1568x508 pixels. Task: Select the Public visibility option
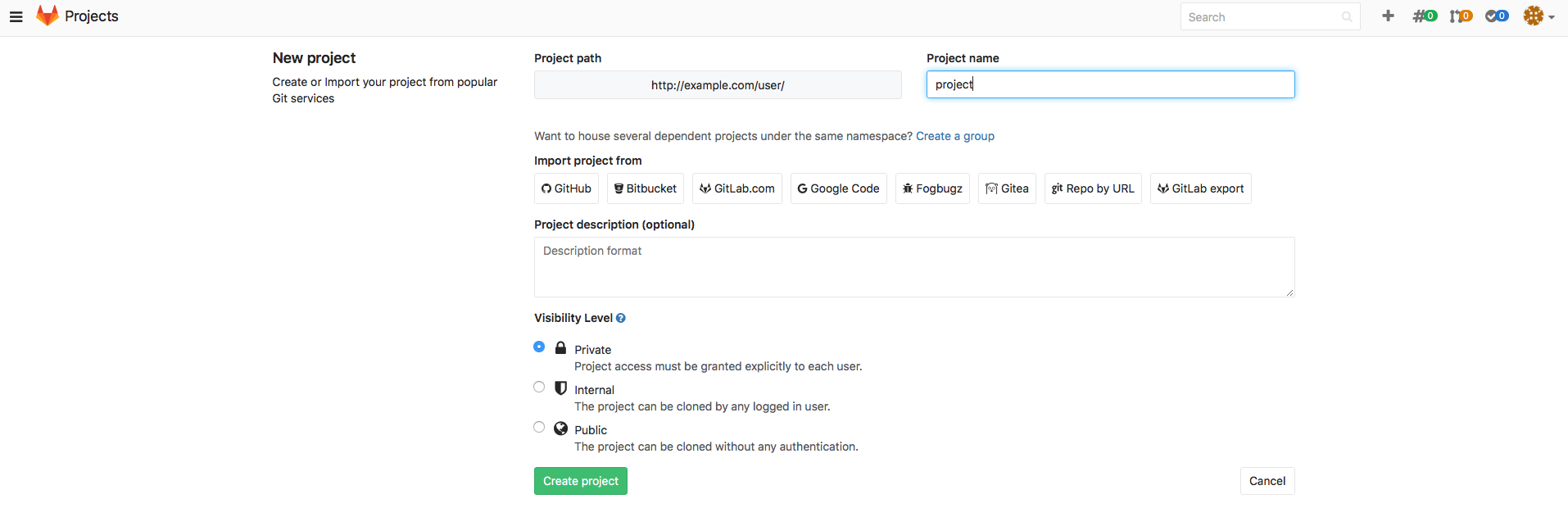click(x=539, y=427)
